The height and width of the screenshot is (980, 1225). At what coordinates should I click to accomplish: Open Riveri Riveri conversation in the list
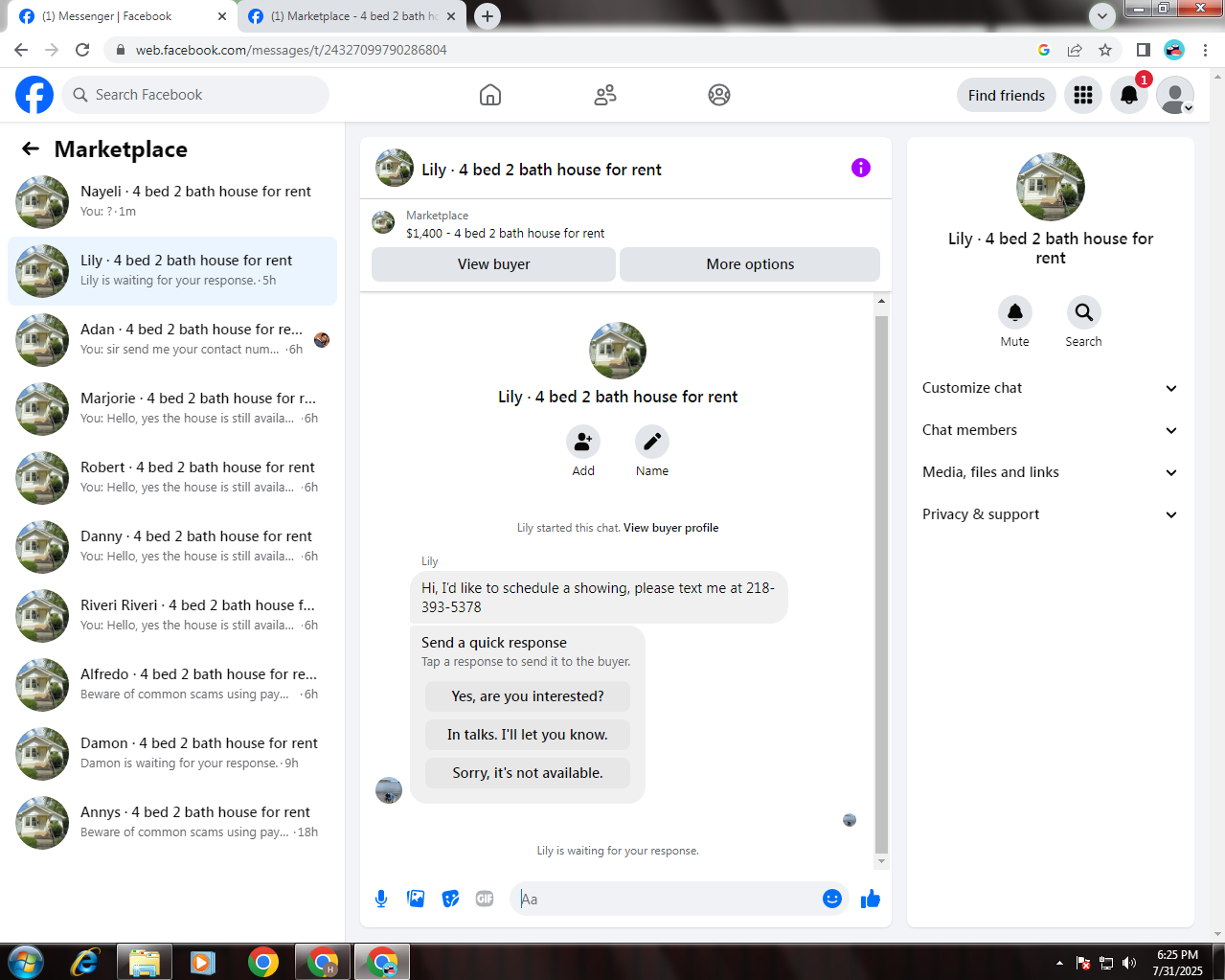[172, 616]
